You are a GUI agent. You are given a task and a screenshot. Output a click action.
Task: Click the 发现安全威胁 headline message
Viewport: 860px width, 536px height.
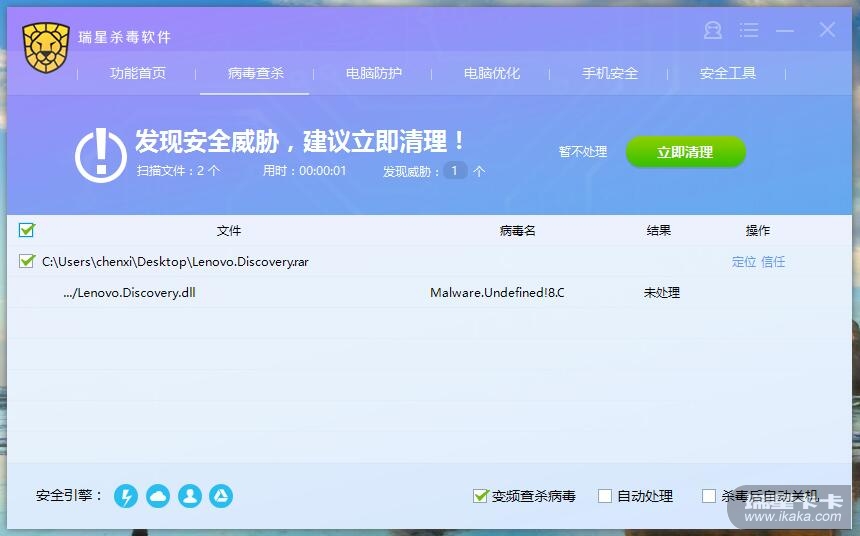[299, 141]
